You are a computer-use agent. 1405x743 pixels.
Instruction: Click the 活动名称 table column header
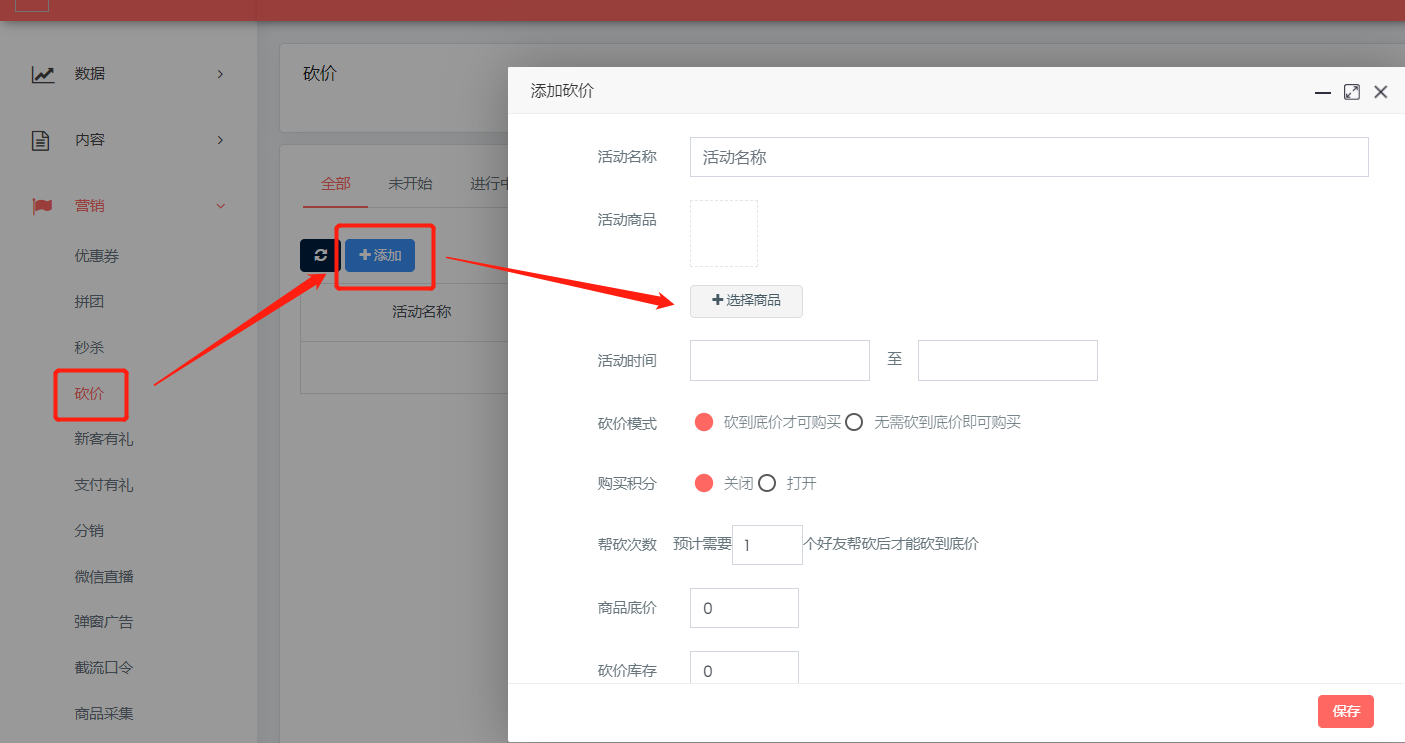click(x=422, y=312)
